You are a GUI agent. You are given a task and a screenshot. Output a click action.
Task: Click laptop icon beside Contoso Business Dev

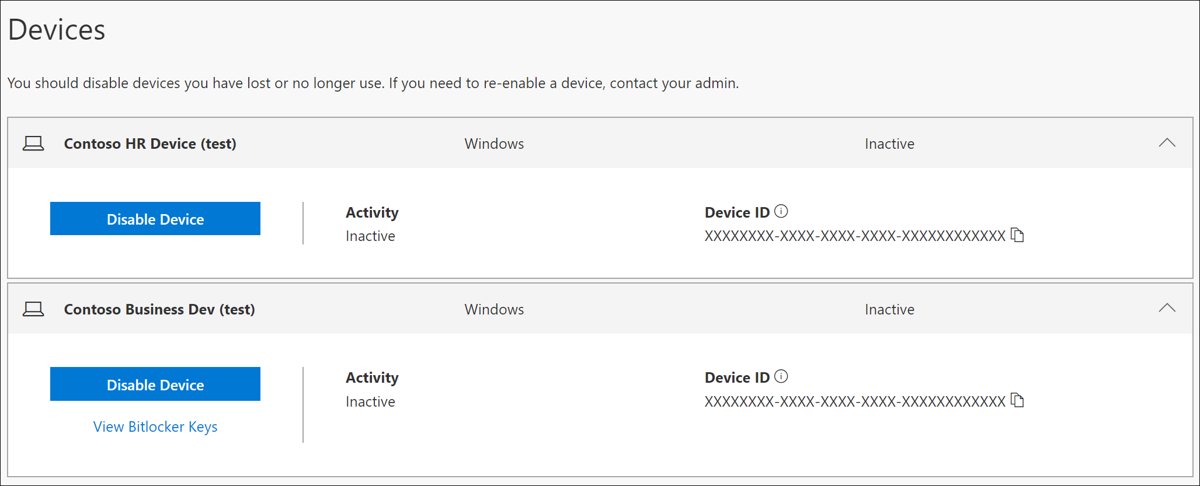pos(34,310)
